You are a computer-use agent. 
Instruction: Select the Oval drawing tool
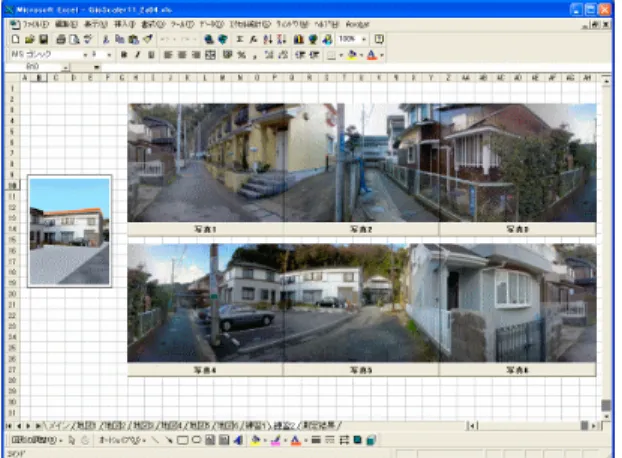click(196, 440)
